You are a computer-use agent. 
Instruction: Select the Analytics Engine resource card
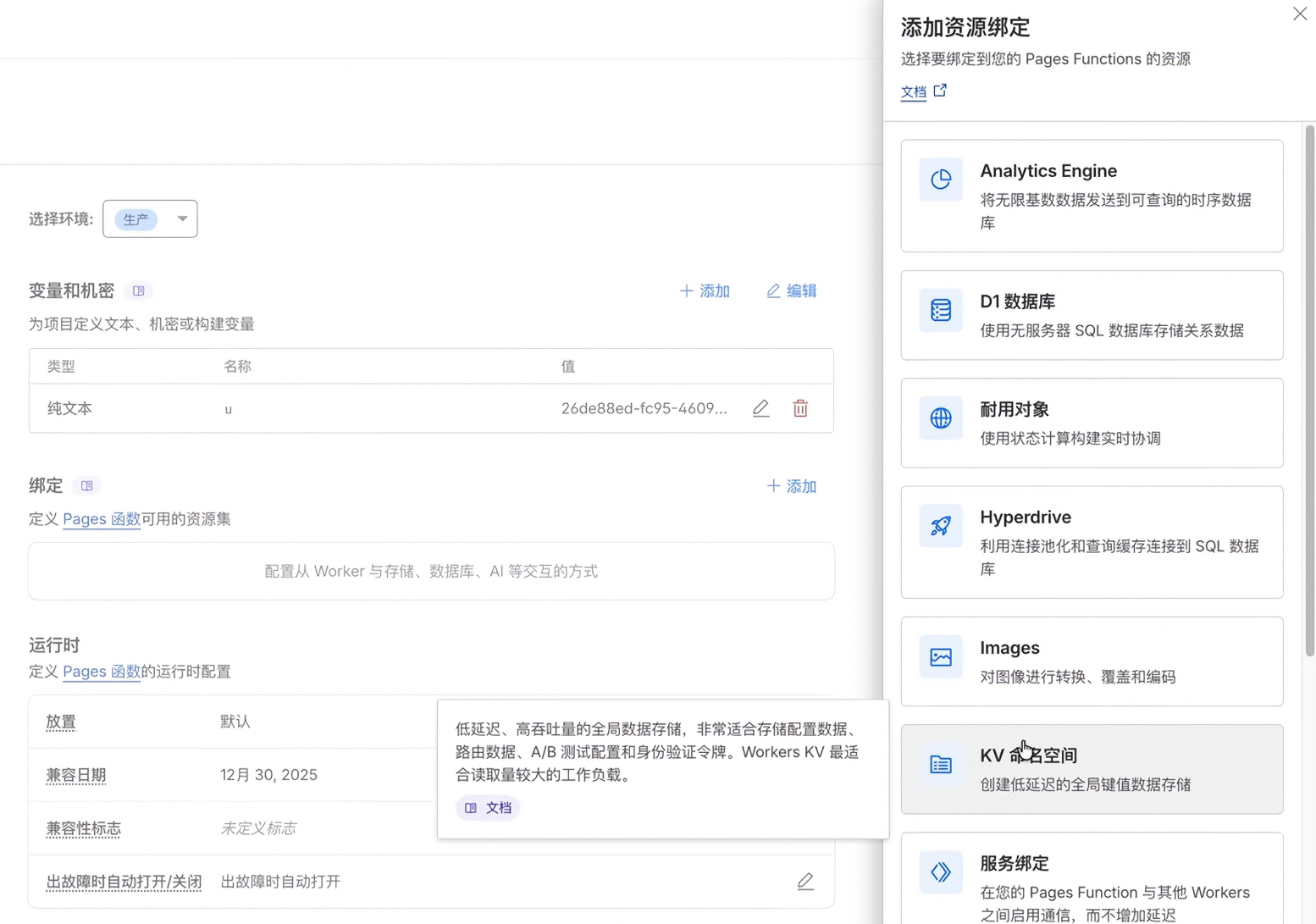tap(1092, 196)
